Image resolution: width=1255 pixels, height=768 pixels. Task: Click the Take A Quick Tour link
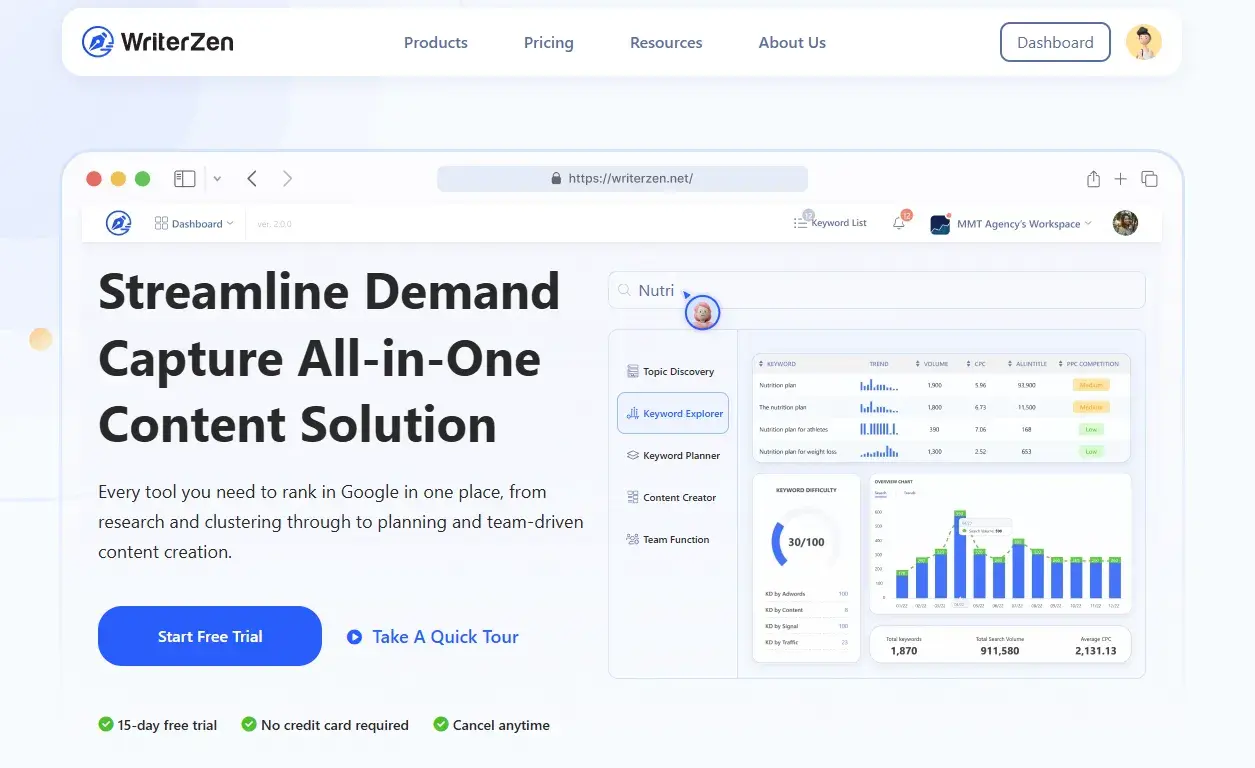(444, 636)
